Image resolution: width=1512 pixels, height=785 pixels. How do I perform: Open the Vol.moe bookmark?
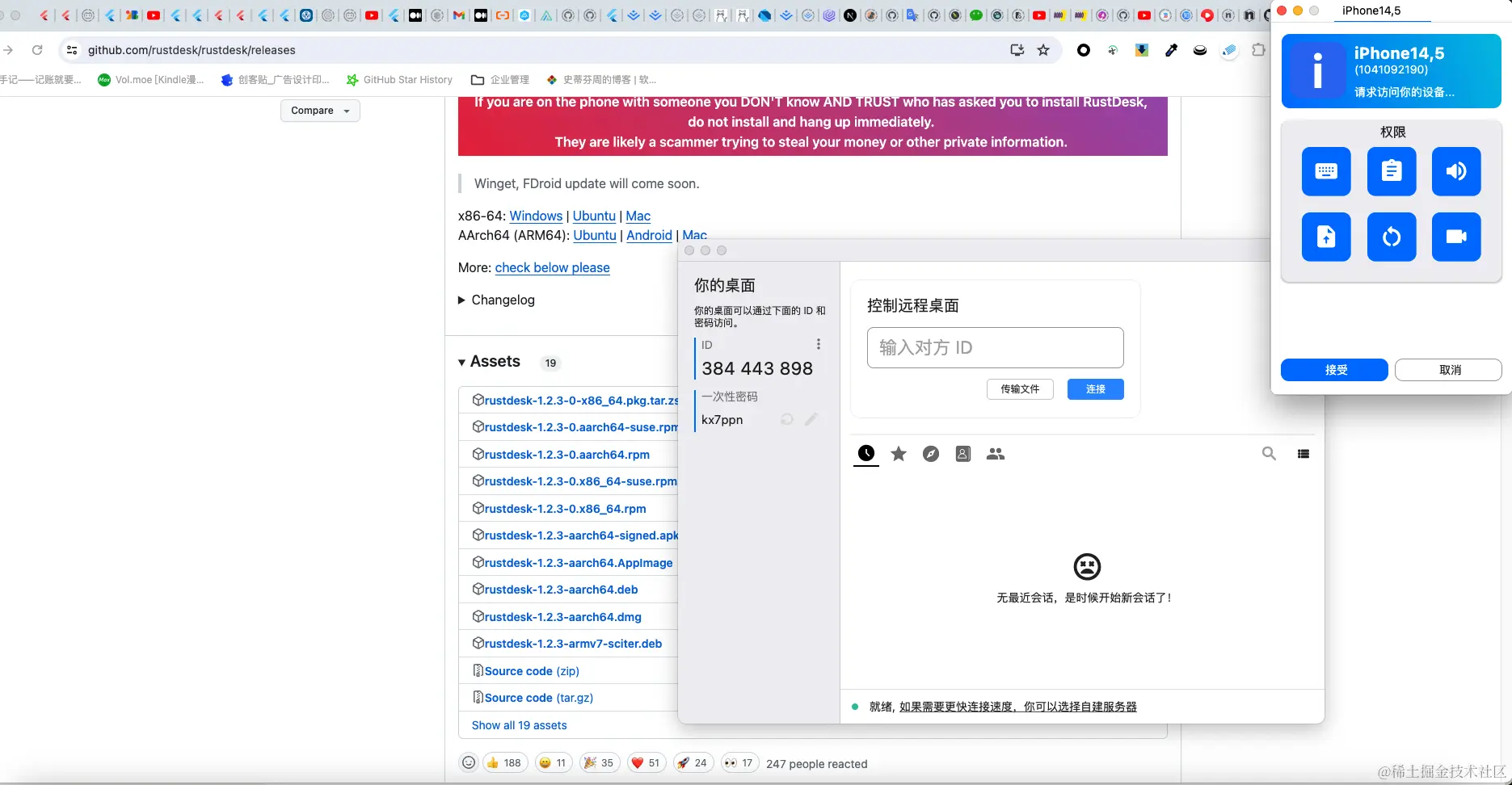point(151,80)
